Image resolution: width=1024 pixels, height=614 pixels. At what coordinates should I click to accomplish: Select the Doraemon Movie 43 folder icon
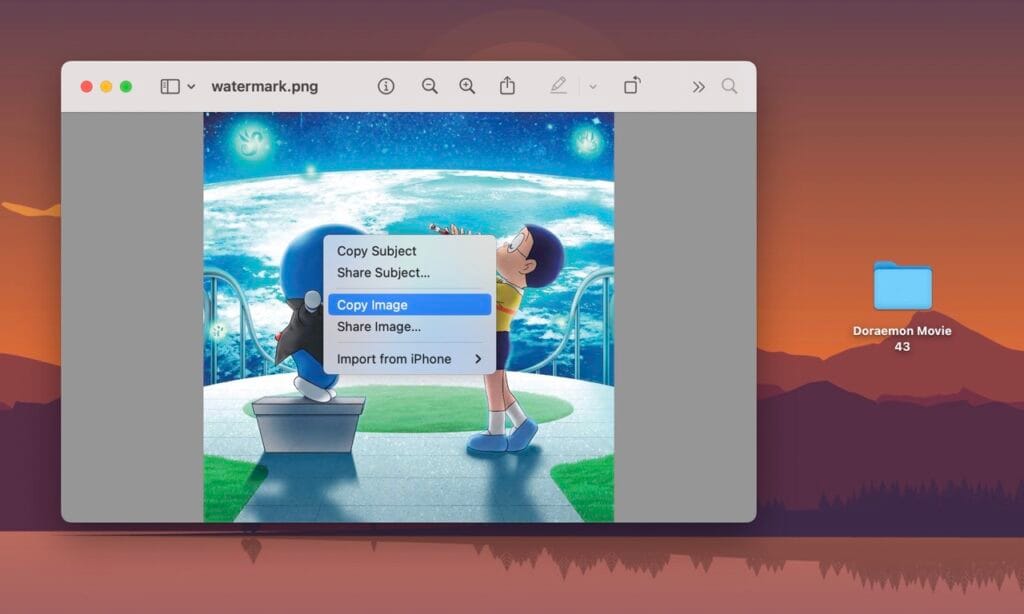(903, 285)
